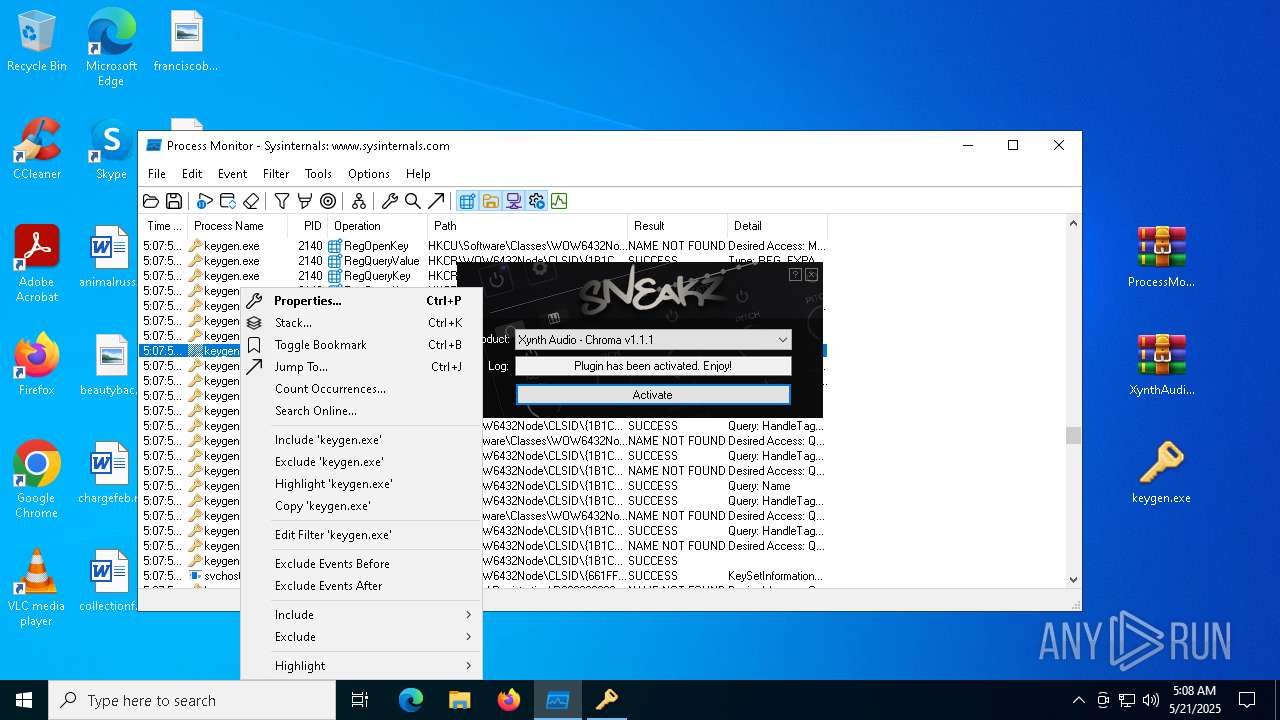The width and height of the screenshot is (1280, 720).
Task: Click the Log field in keygen
Action: click(653, 366)
